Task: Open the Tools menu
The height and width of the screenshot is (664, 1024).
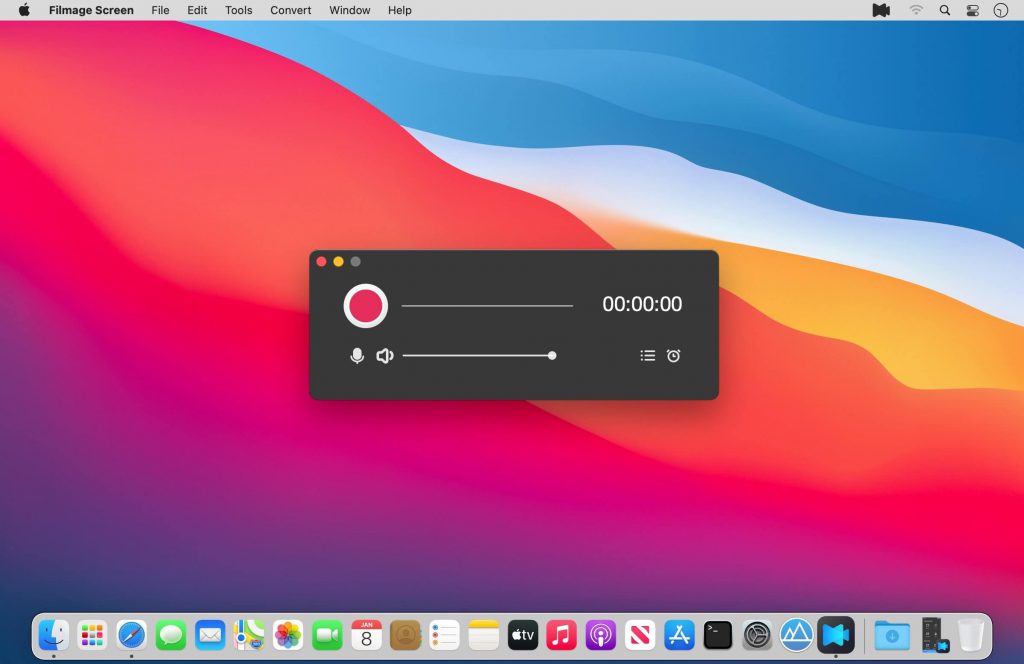Action: pos(238,10)
